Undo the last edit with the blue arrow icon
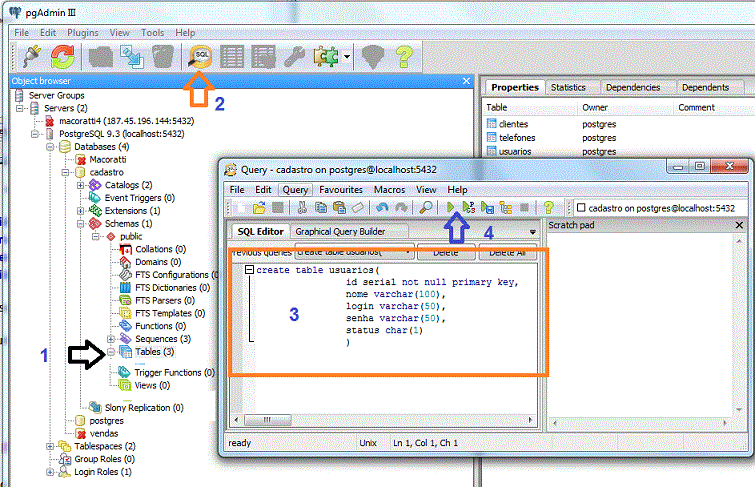 click(x=382, y=208)
